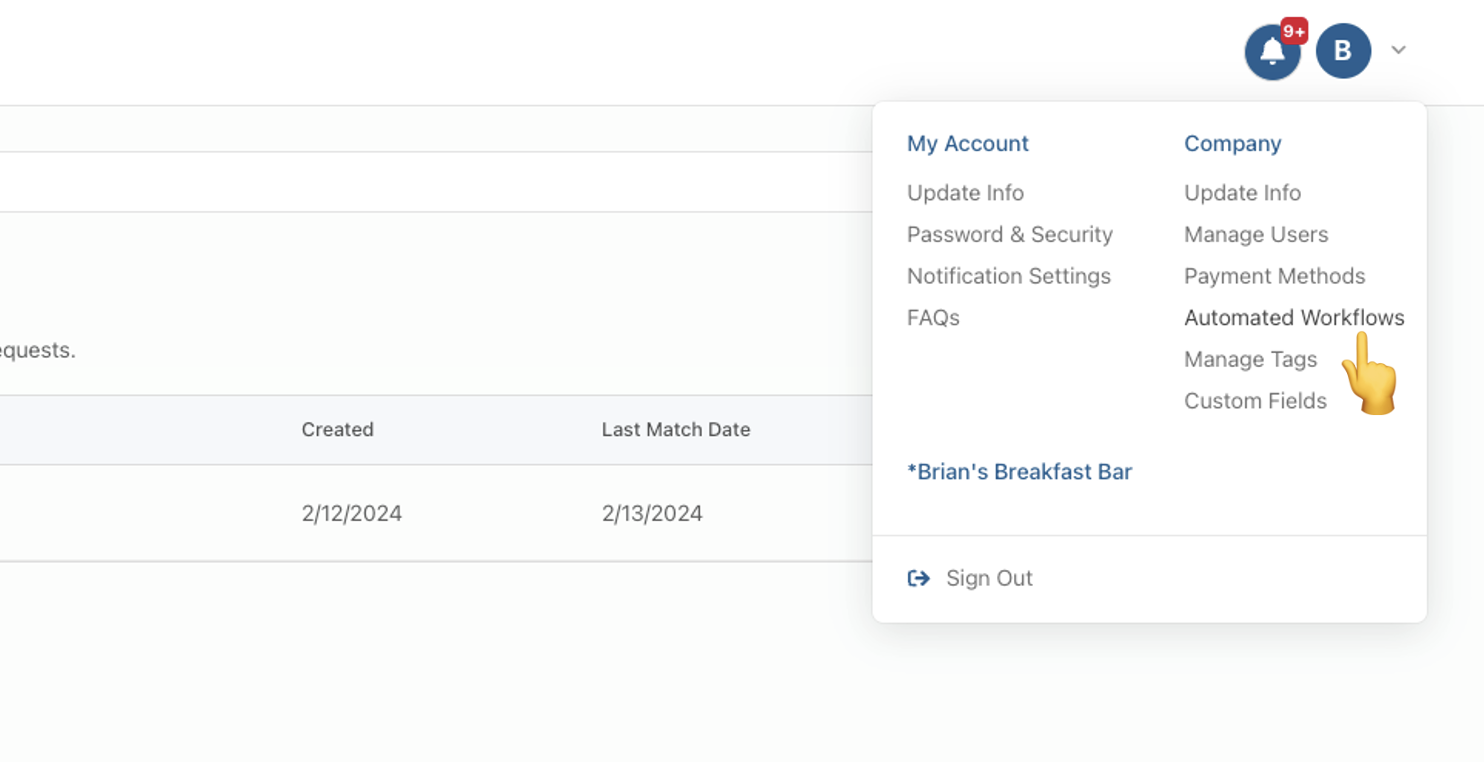Select Manage Users
This screenshot has width=1484, height=762.
tap(1256, 235)
